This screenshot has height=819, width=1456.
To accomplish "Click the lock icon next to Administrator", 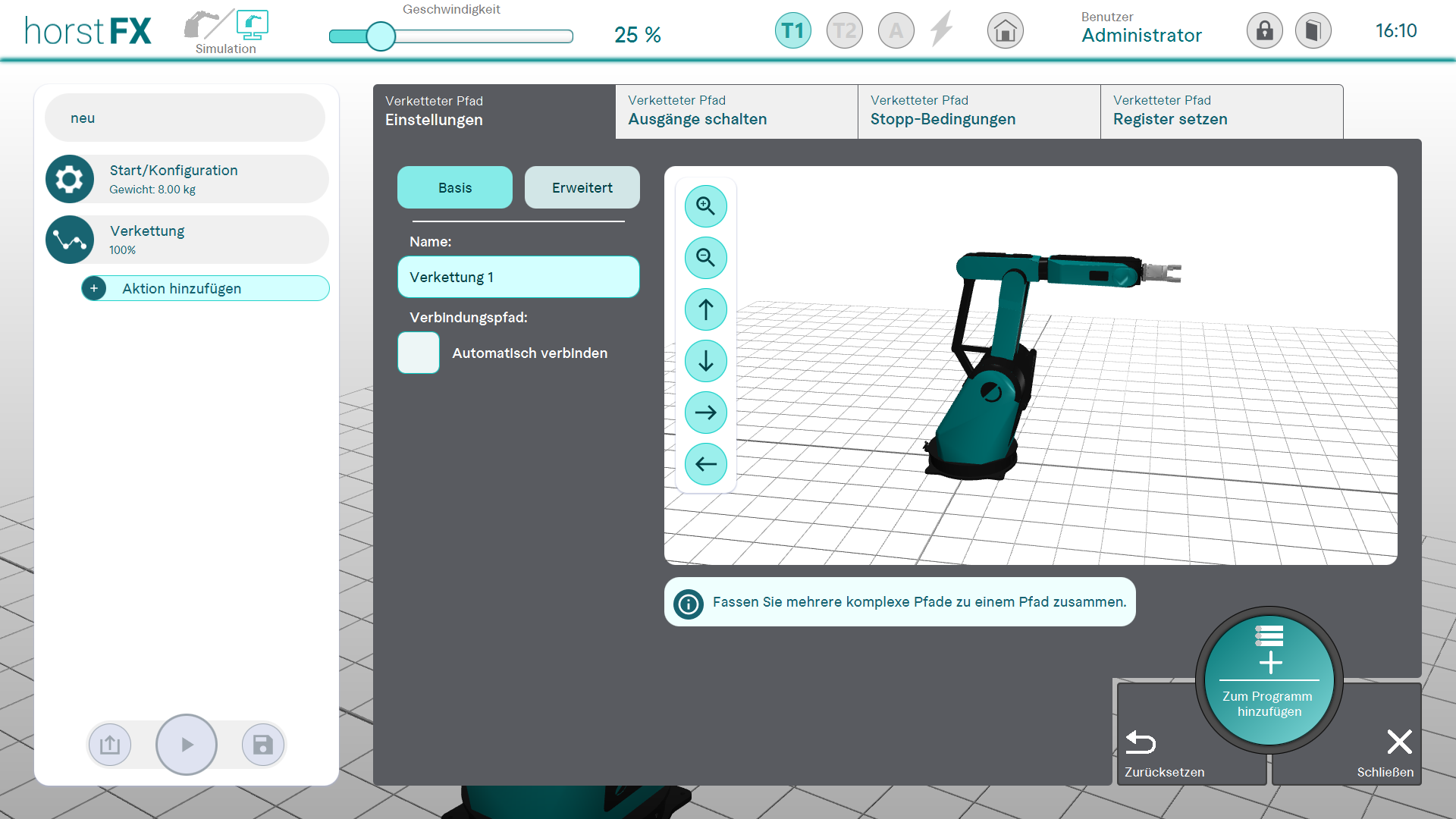I will 1264,31.
